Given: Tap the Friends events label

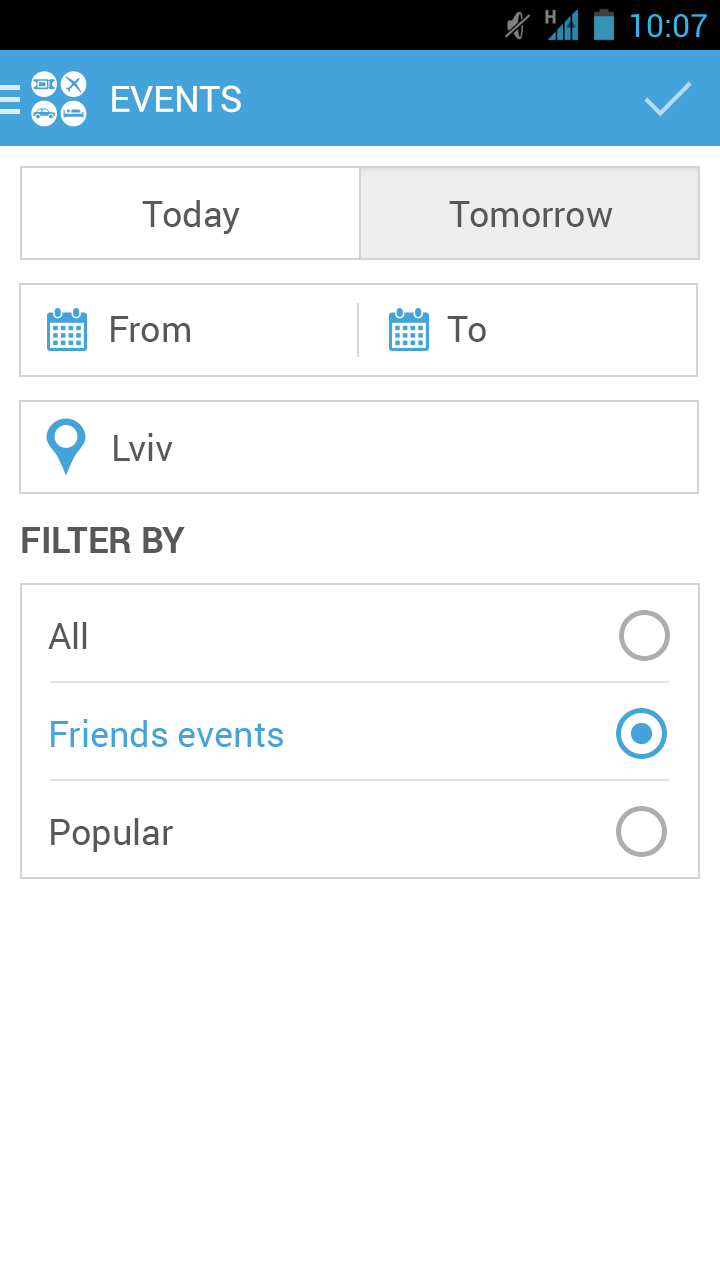Looking at the screenshot, I should click(x=167, y=735).
